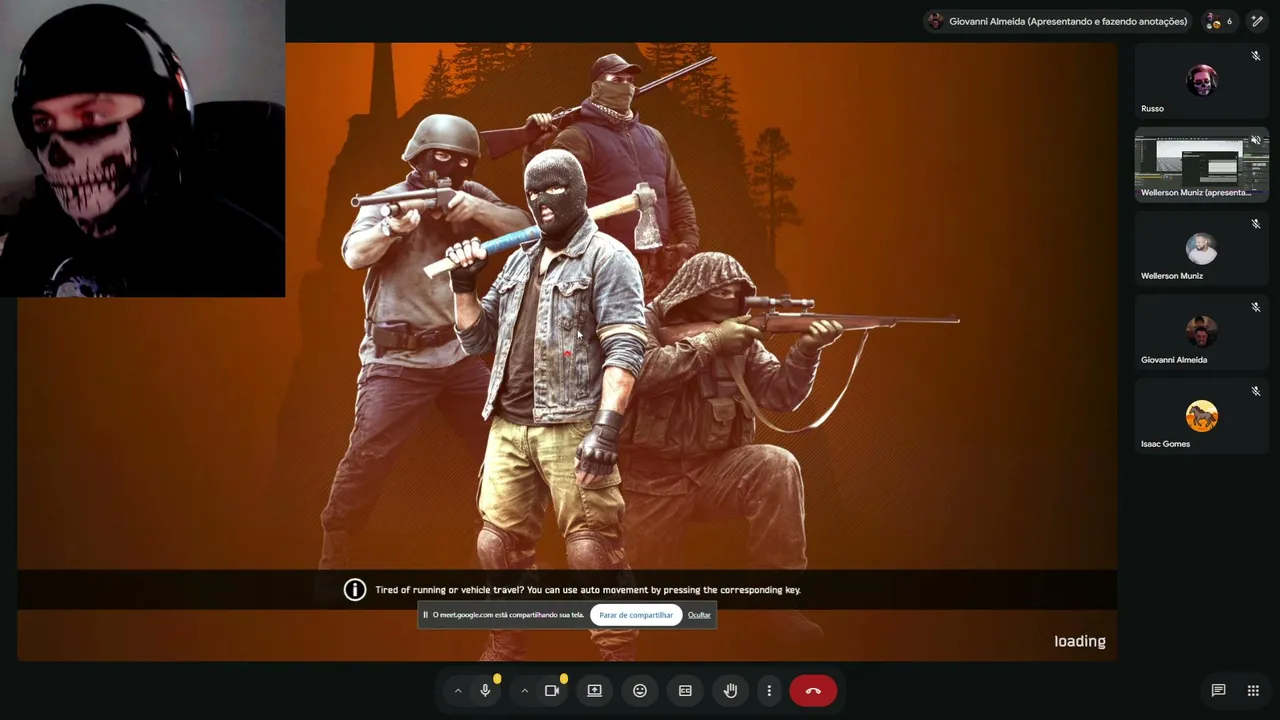
Task: Click the "Russo" name label
Action: (x=1152, y=109)
